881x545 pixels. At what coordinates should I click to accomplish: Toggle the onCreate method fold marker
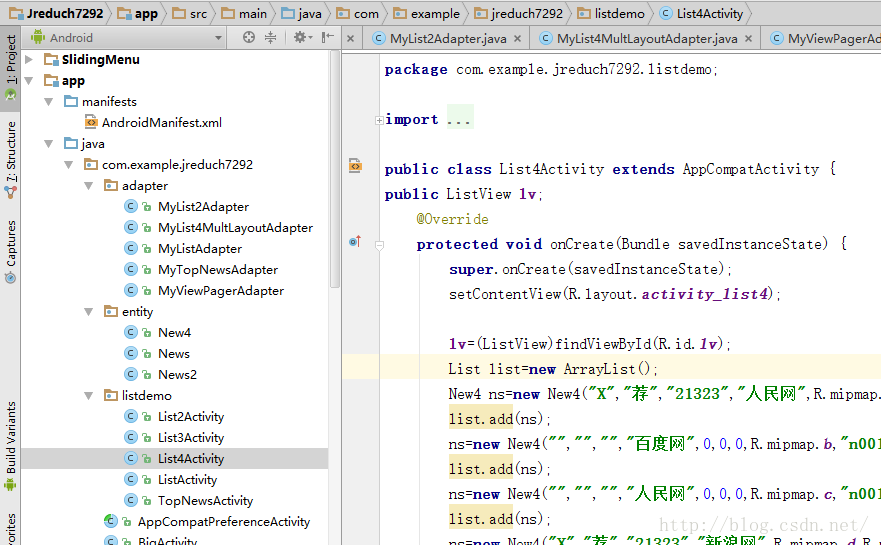[x=379, y=244]
